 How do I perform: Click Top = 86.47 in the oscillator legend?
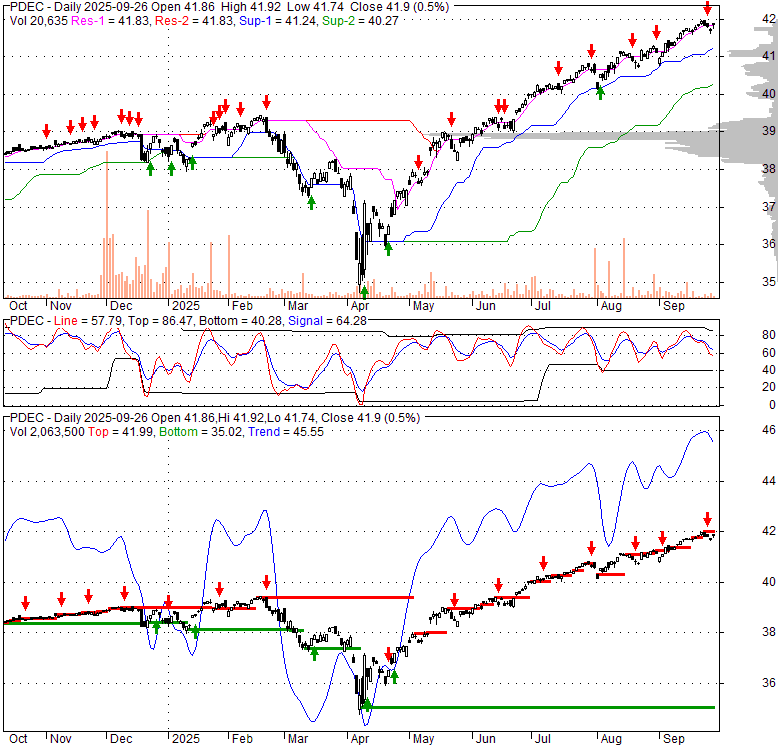pyautogui.click(x=160, y=321)
